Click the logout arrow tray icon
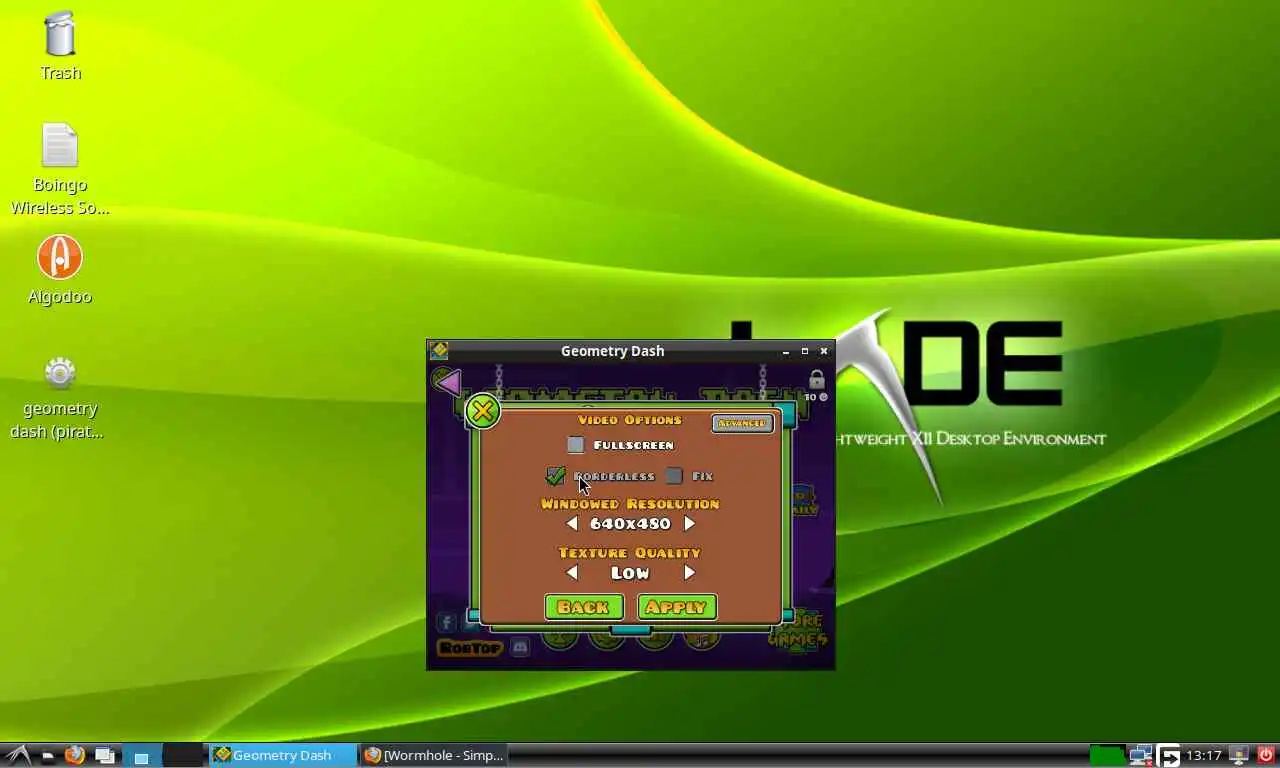1280x768 pixels. point(1169,756)
